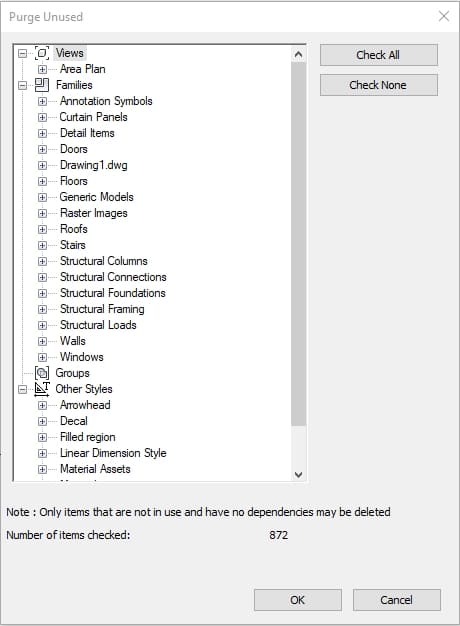This screenshot has height=626, width=460.
Task: Select the Curtain Panels tree item
Action: click(x=93, y=117)
